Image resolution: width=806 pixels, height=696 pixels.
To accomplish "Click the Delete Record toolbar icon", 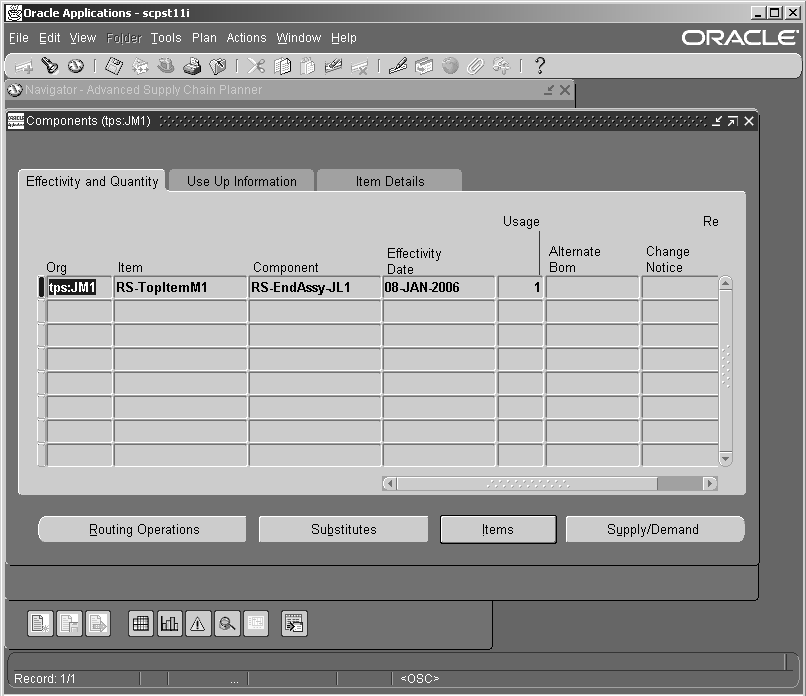I will 359,67.
